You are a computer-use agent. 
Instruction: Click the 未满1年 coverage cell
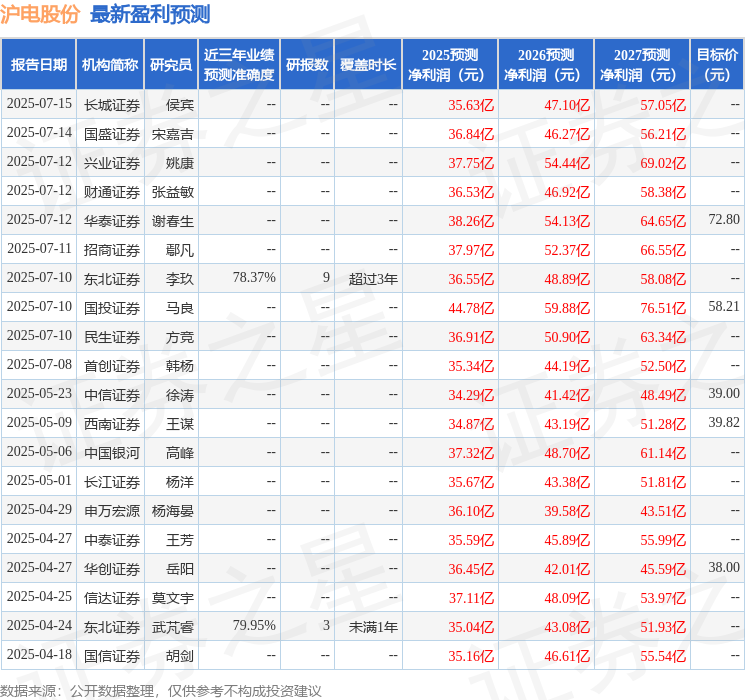[373, 627]
